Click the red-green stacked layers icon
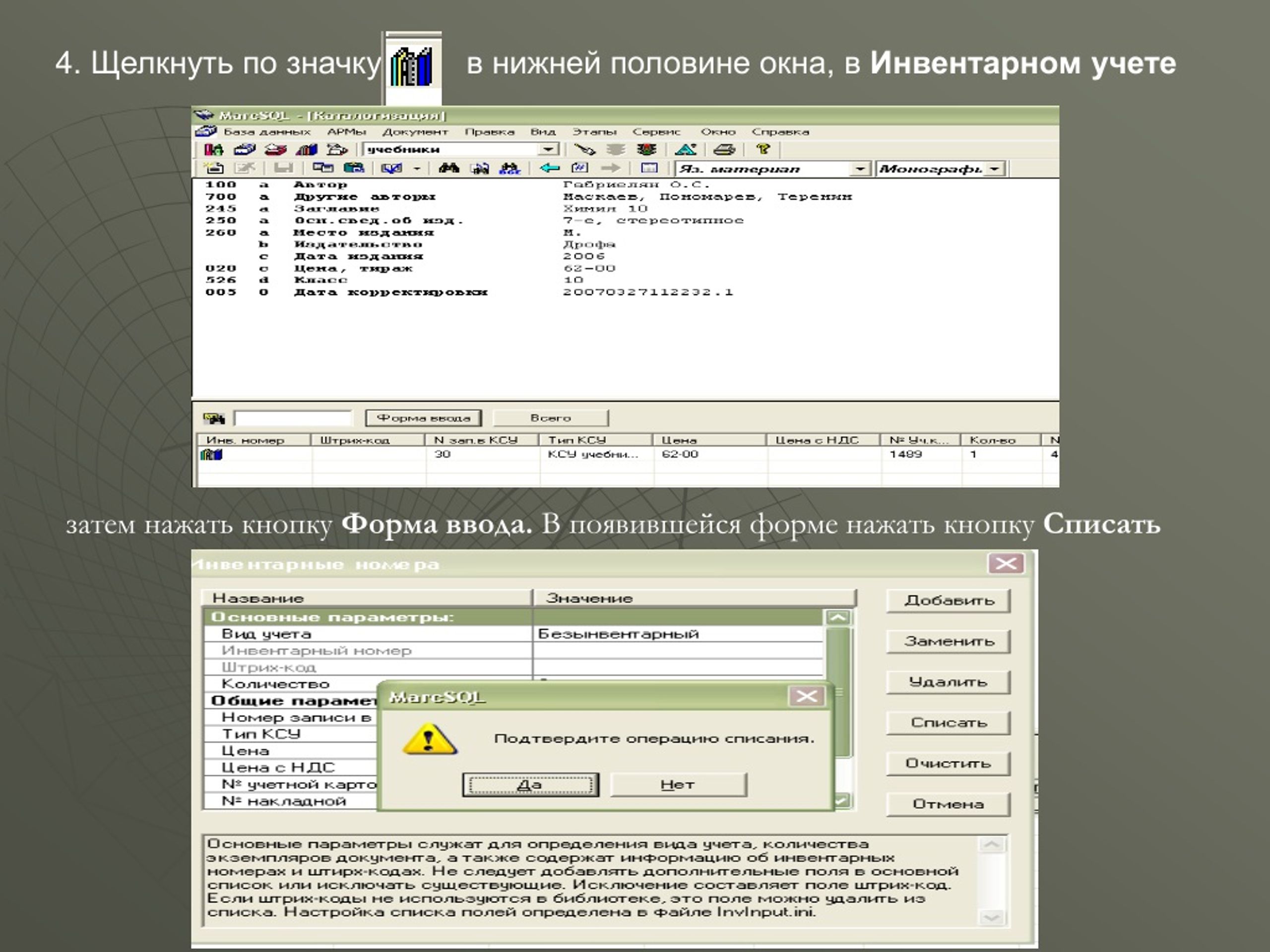 tap(646, 150)
